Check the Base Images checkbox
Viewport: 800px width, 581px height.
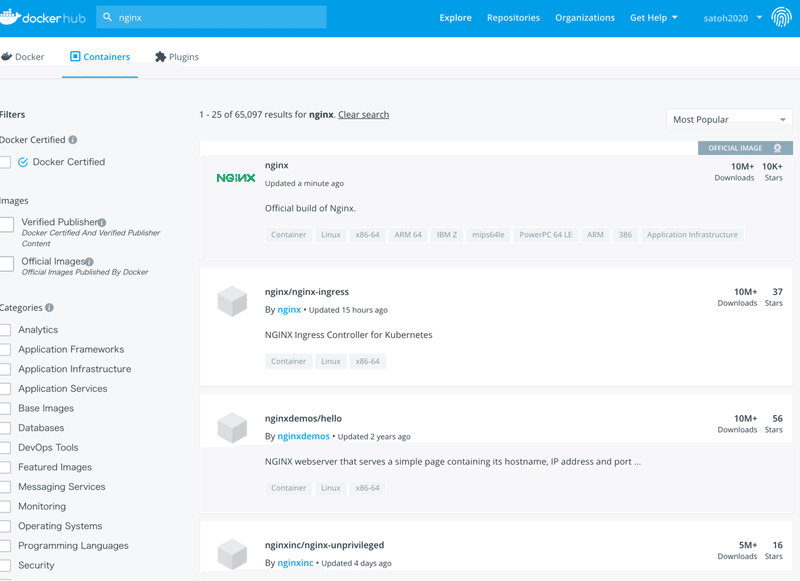pyautogui.click(x=5, y=409)
